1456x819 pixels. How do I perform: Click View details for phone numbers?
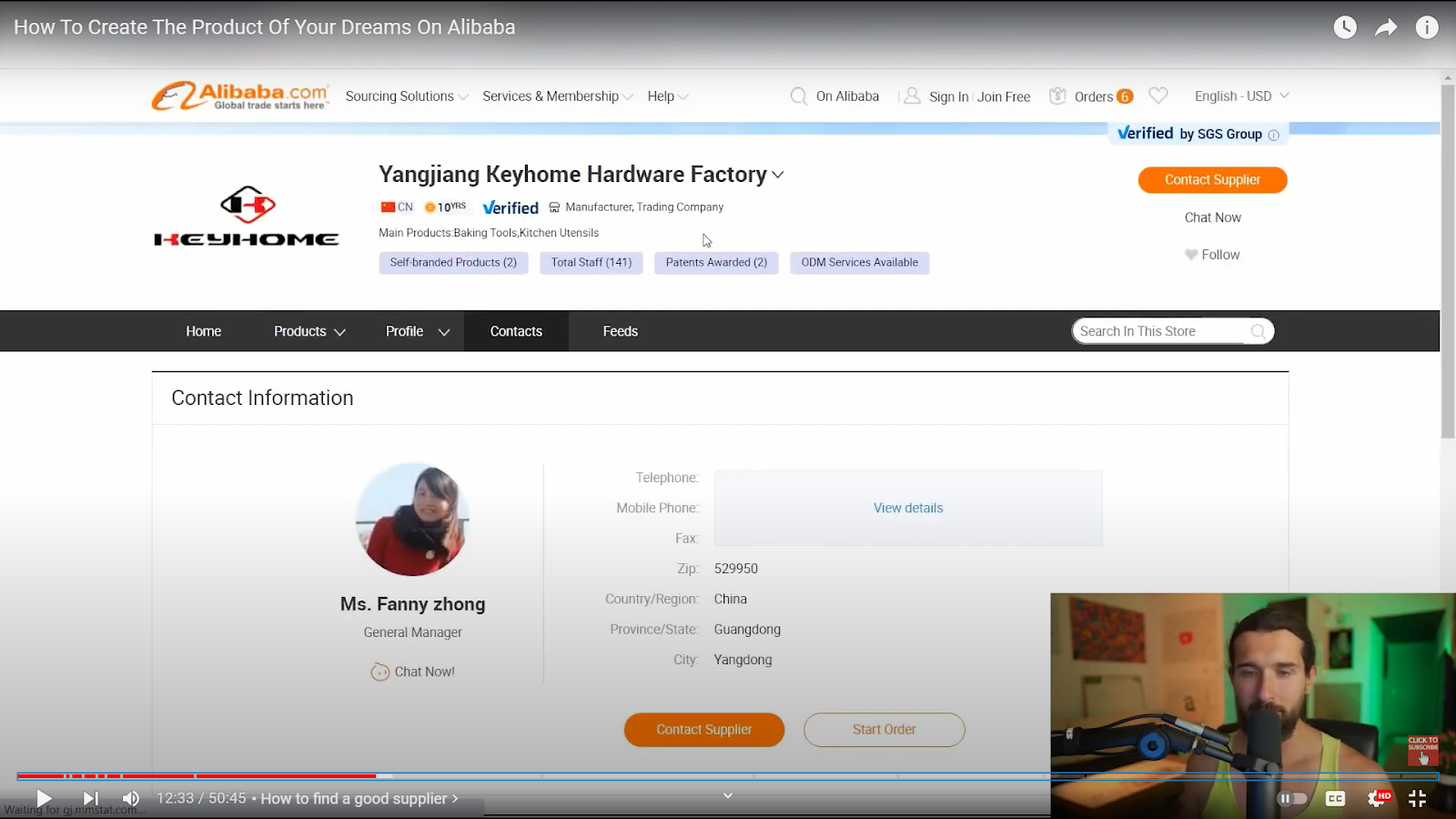tap(908, 508)
